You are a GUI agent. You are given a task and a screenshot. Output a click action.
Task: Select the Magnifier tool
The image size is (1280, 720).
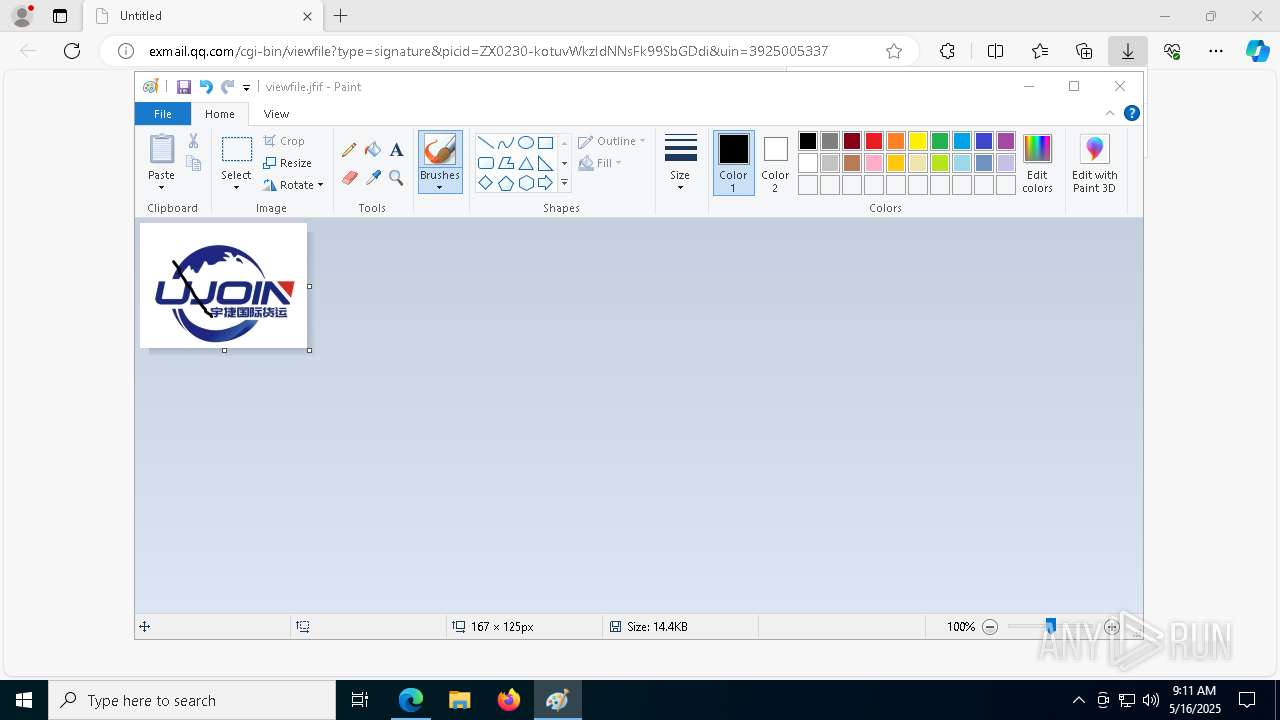pos(396,178)
